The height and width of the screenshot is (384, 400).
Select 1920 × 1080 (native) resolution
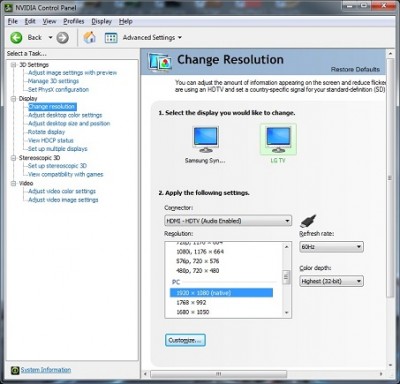pos(221,293)
